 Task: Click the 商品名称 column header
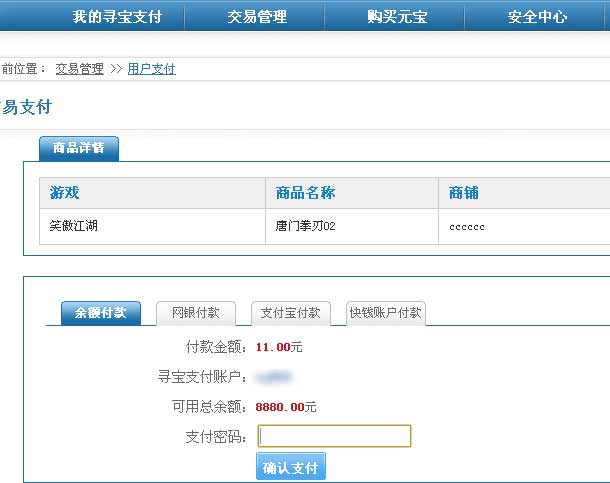point(305,193)
